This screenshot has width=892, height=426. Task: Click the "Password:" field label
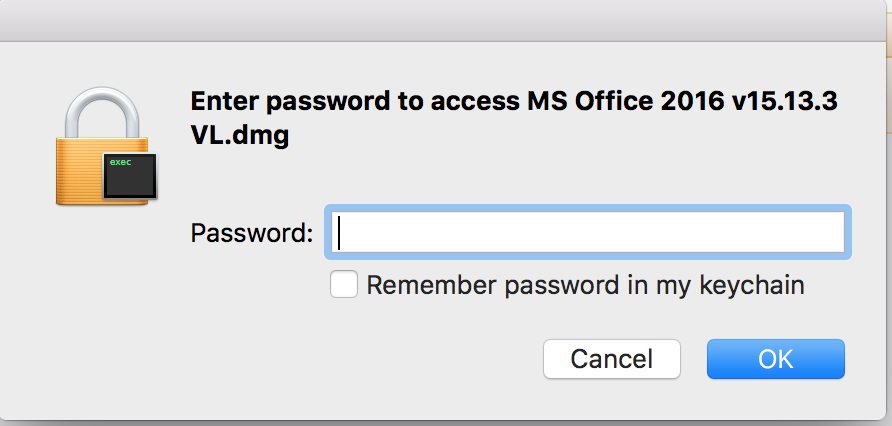coord(251,234)
